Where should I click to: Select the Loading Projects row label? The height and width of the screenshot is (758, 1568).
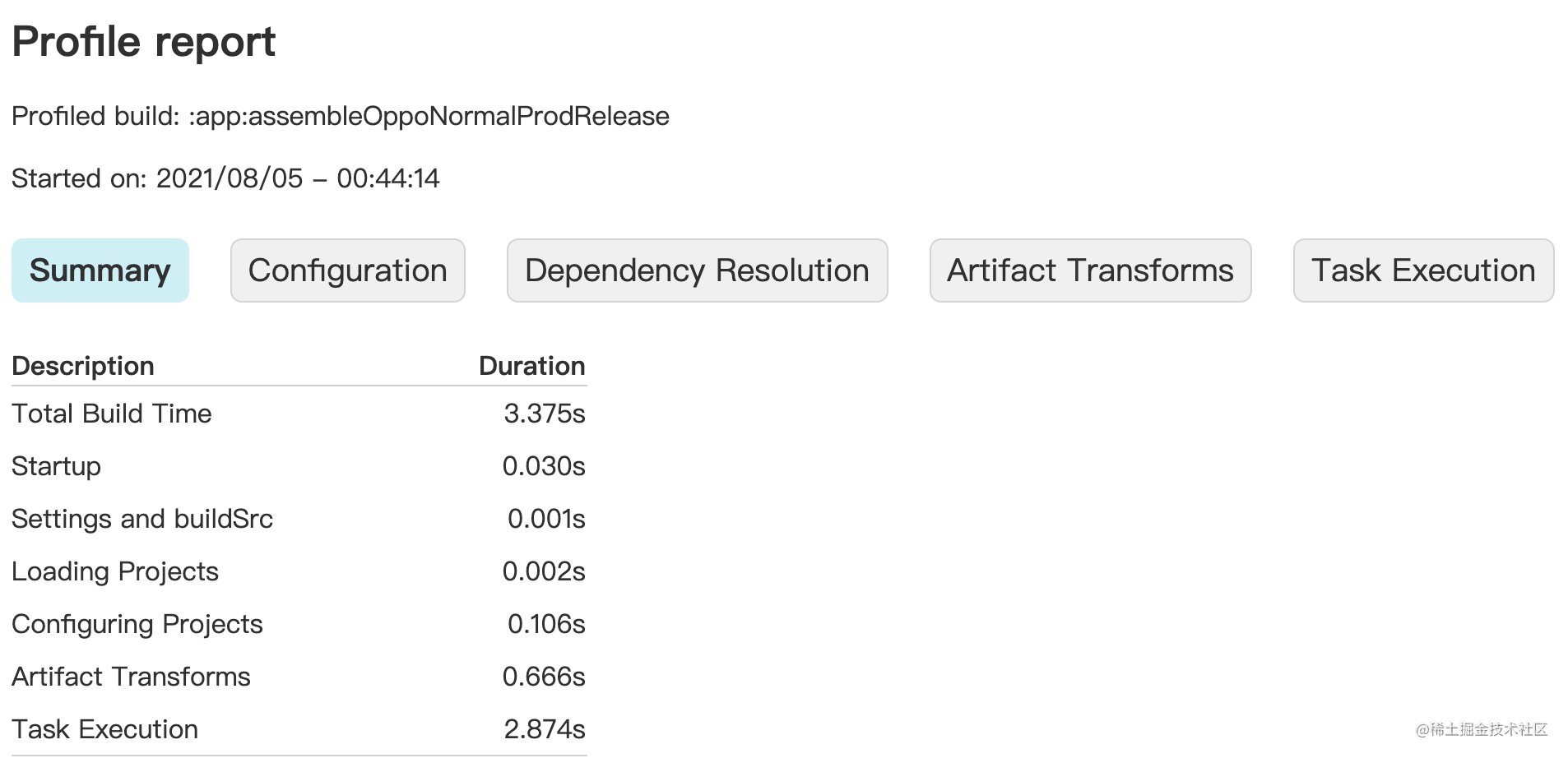coord(115,571)
